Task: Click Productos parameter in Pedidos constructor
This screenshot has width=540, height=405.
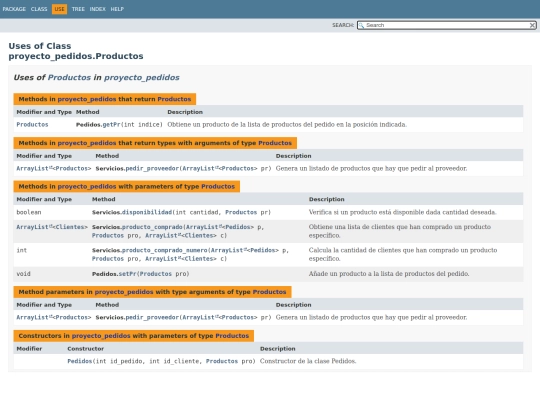Action: [222, 361]
